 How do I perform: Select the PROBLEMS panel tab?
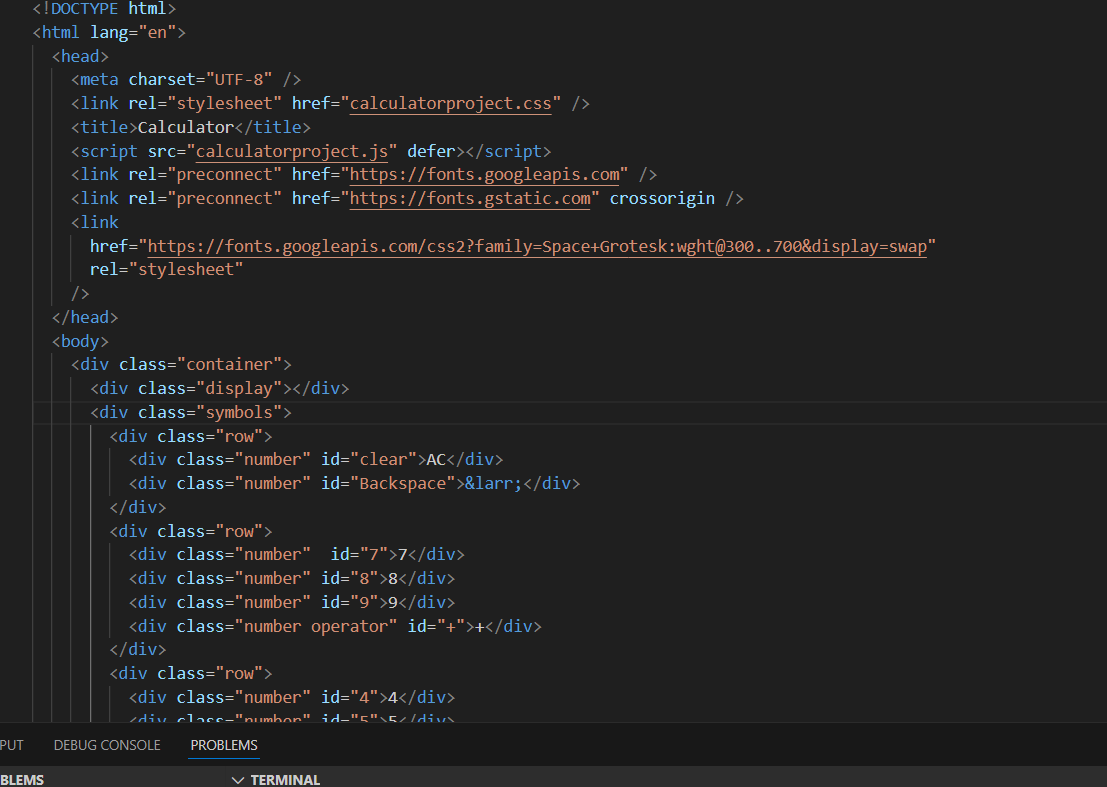(224, 745)
